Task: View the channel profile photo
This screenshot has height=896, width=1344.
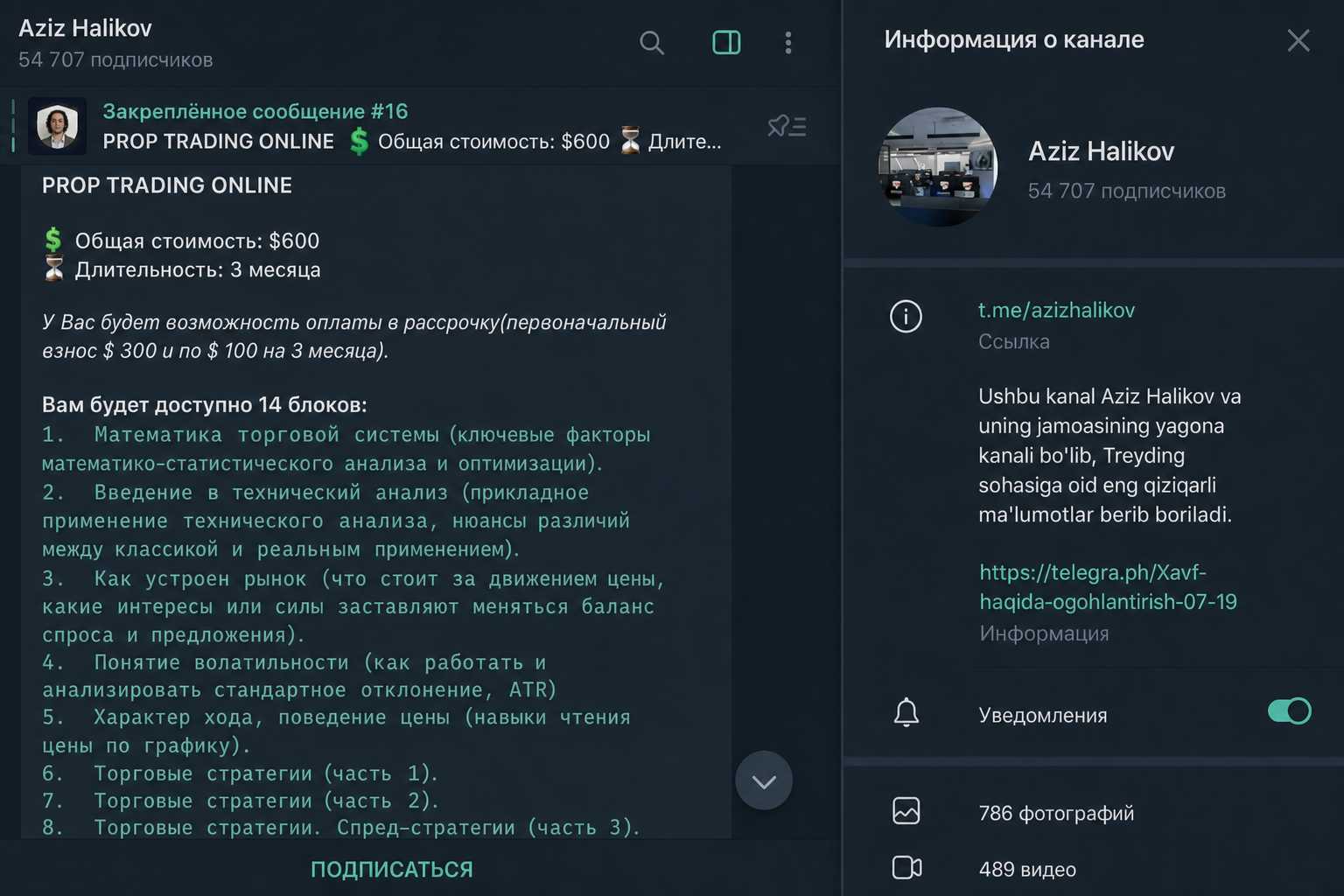Action: 938,167
